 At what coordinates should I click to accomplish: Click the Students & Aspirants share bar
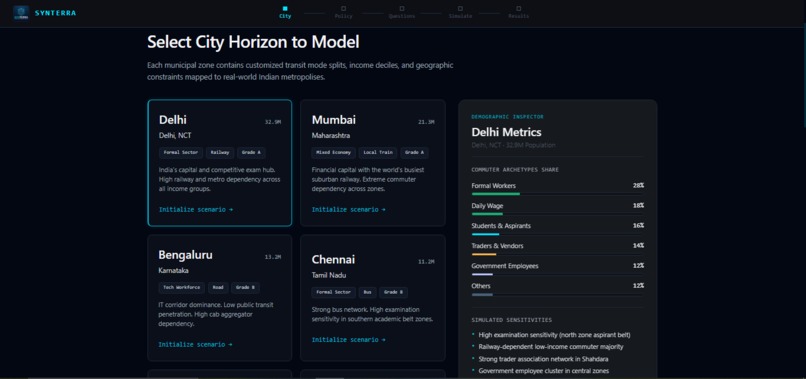558,234
